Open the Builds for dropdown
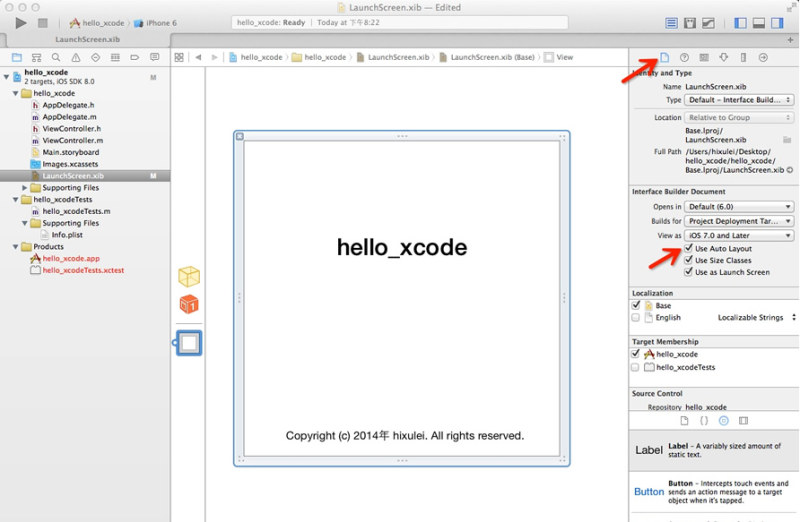 pyautogui.click(x=739, y=221)
